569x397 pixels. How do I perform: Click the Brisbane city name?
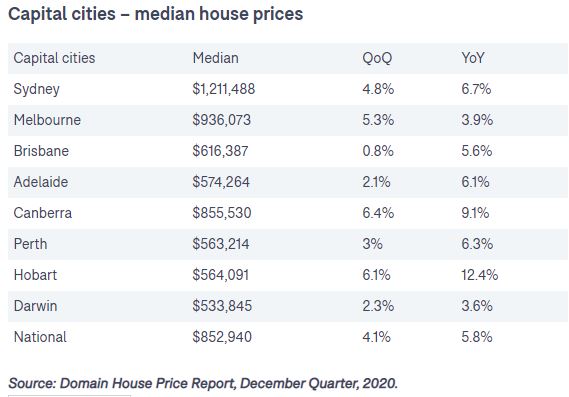41,151
